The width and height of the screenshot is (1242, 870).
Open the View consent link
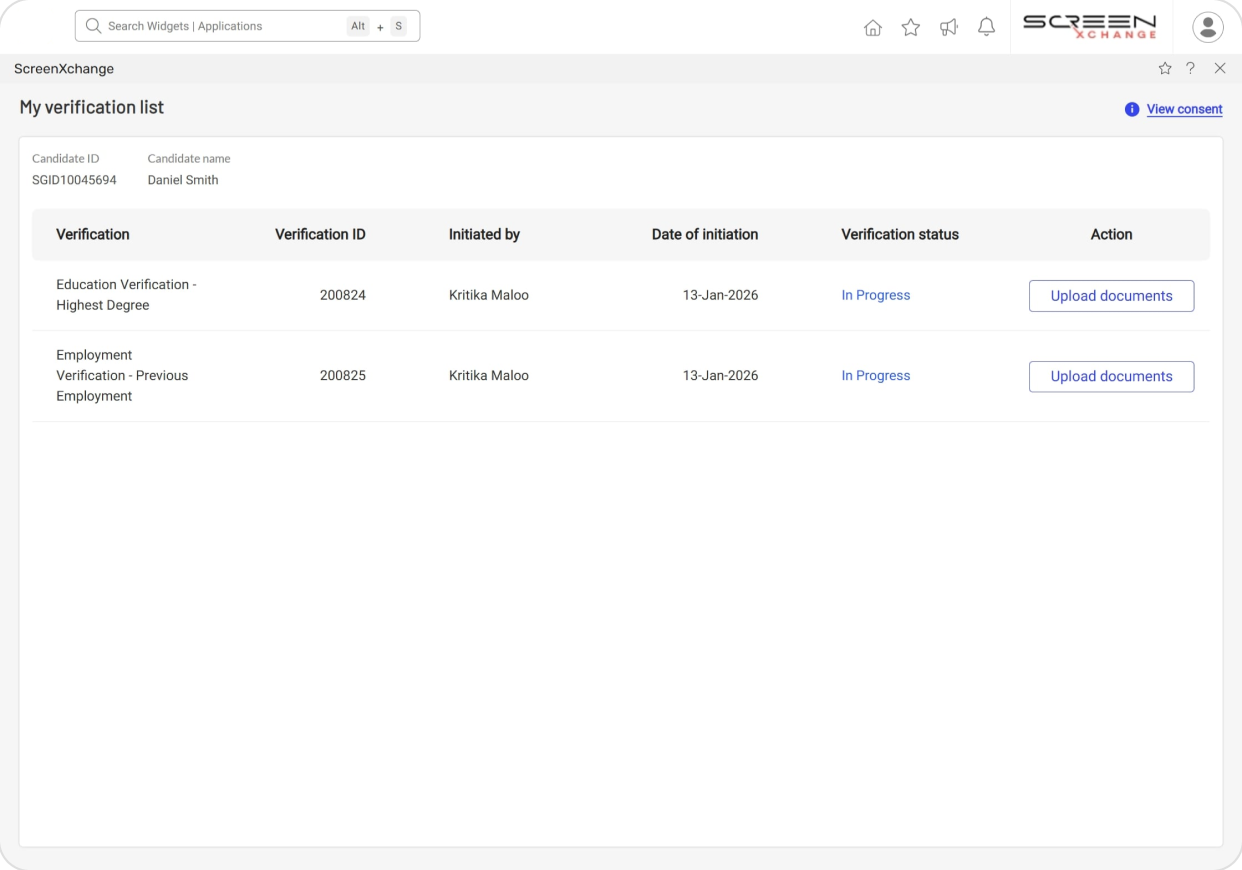(1184, 109)
